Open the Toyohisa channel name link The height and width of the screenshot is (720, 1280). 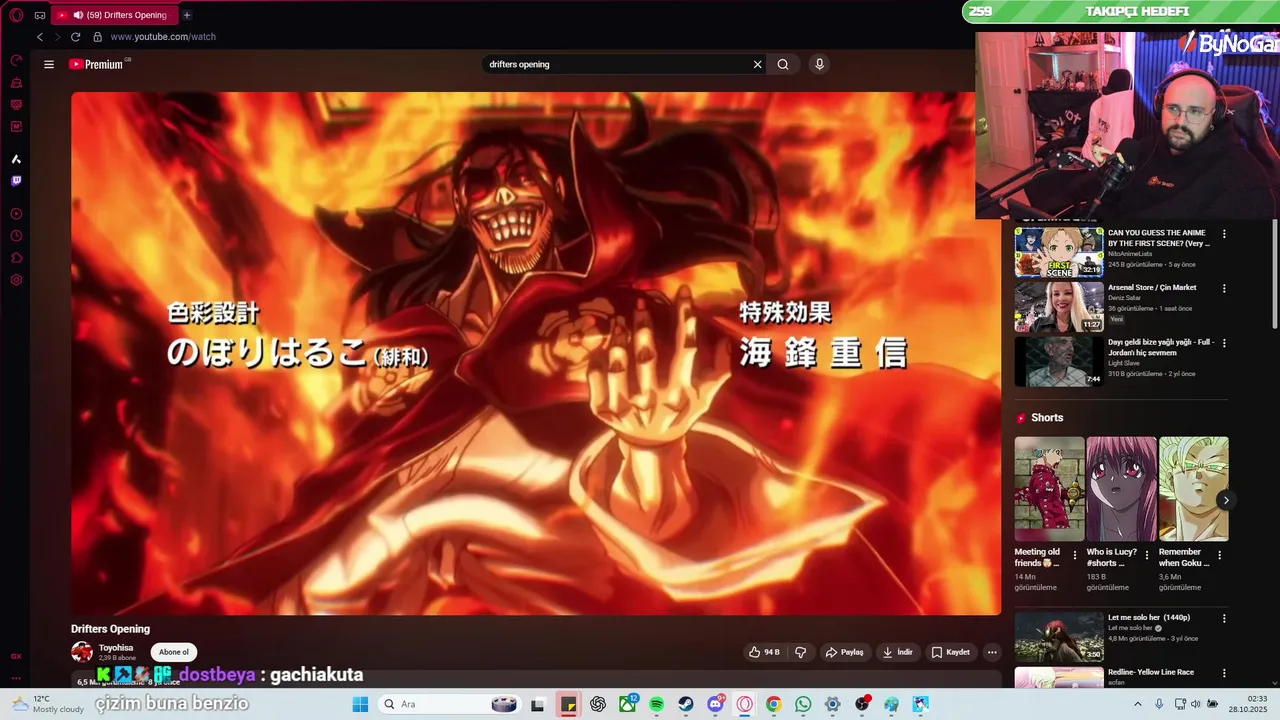click(116, 648)
